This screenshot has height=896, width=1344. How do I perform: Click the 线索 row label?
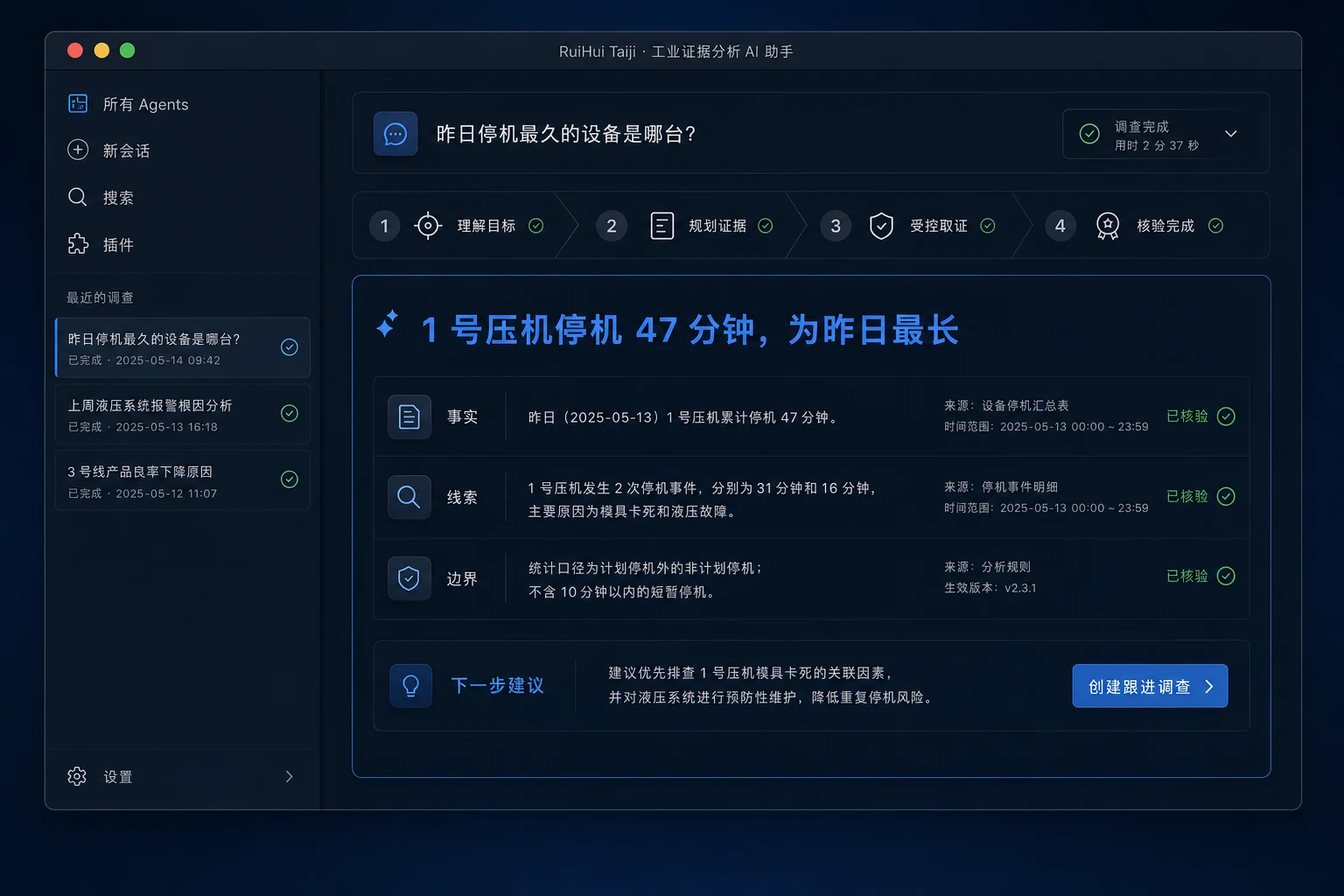[462, 497]
